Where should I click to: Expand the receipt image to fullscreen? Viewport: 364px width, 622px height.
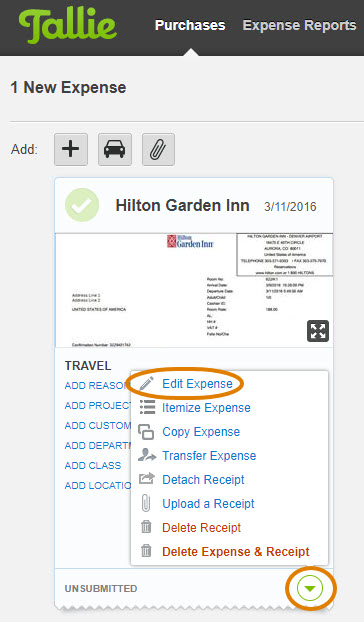(x=318, y=331)
